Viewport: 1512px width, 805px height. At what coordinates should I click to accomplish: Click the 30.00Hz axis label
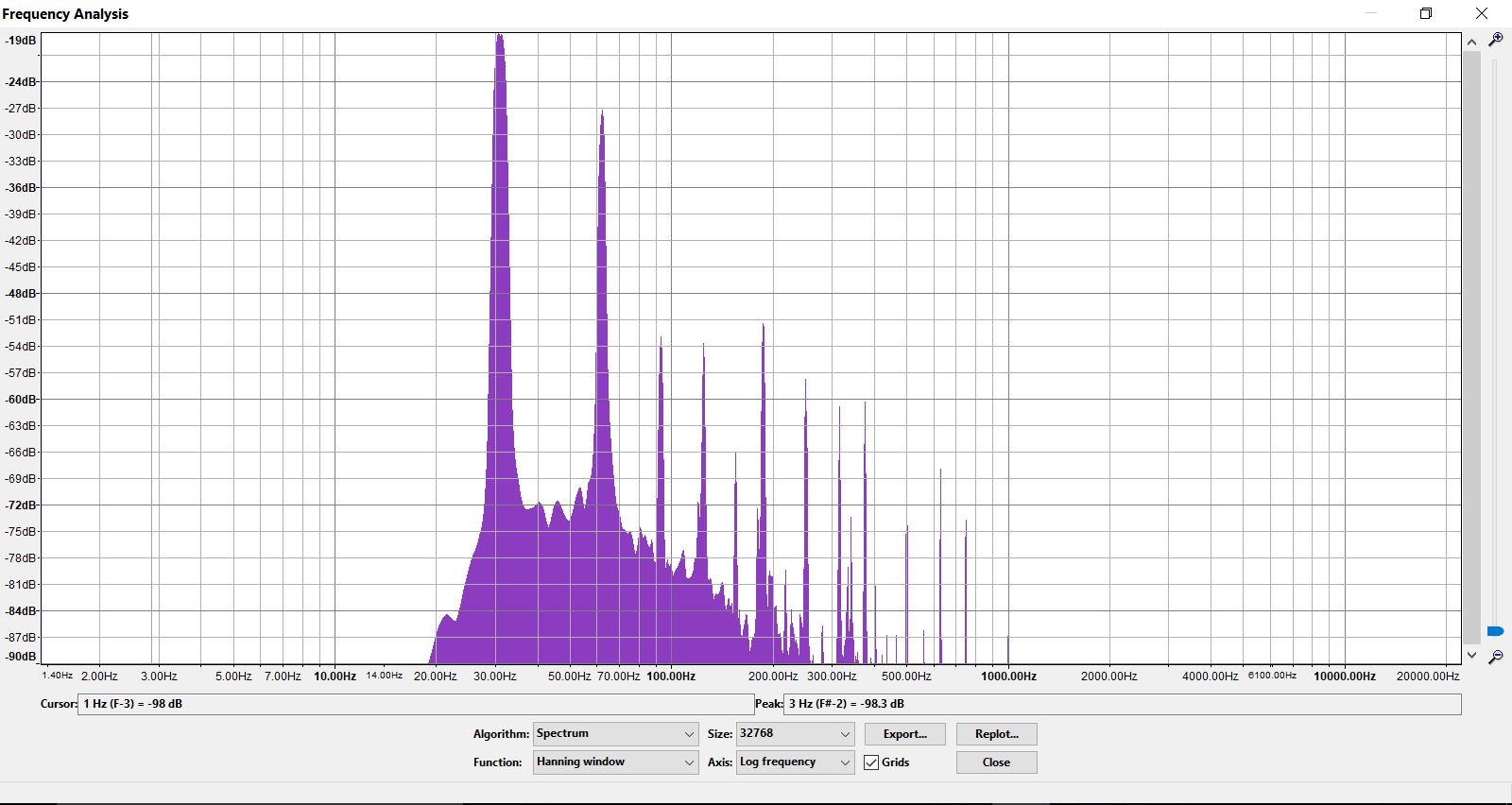click(495, 677)
